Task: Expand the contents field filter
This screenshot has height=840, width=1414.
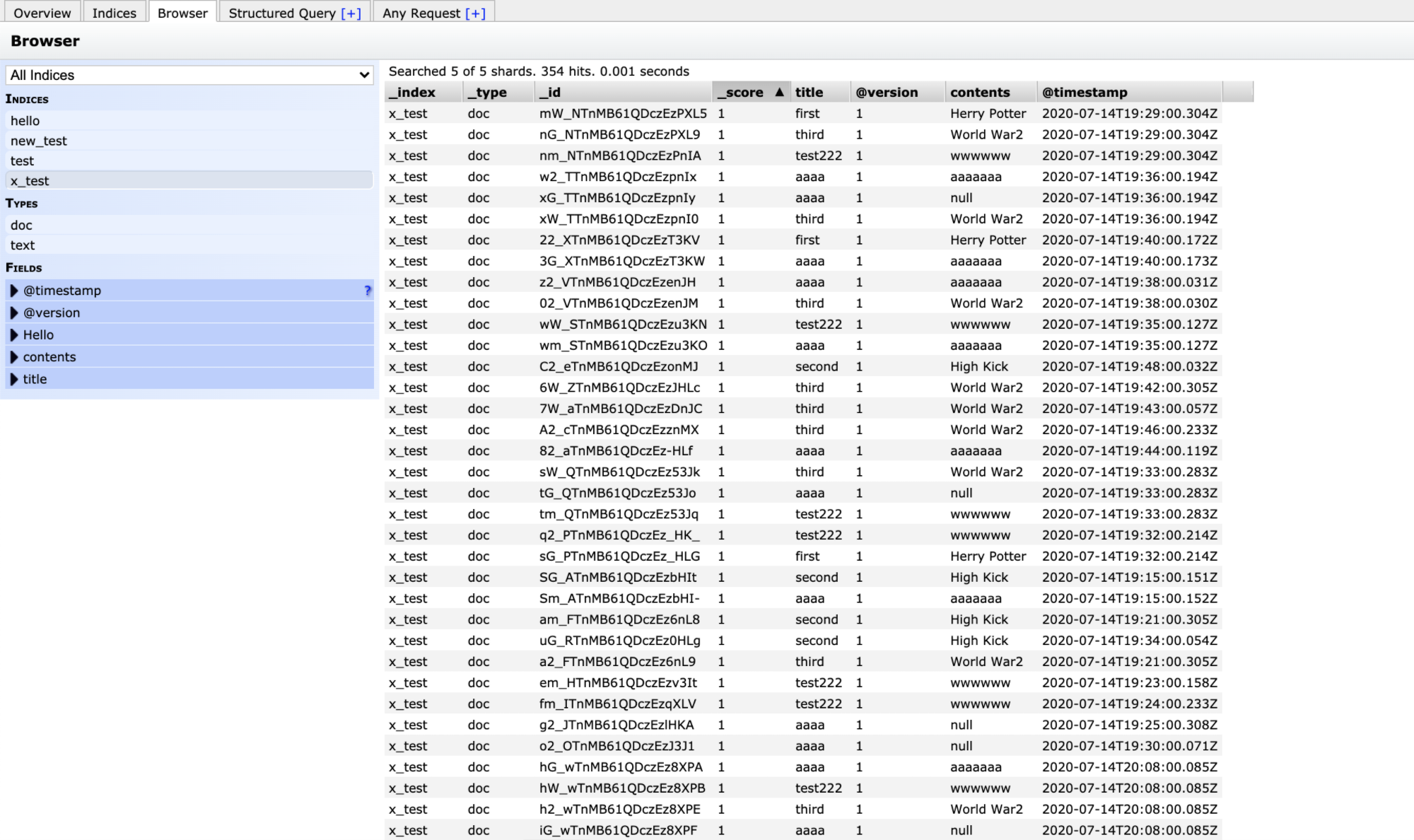Action: pyautogui.click(x=14, y=357)
